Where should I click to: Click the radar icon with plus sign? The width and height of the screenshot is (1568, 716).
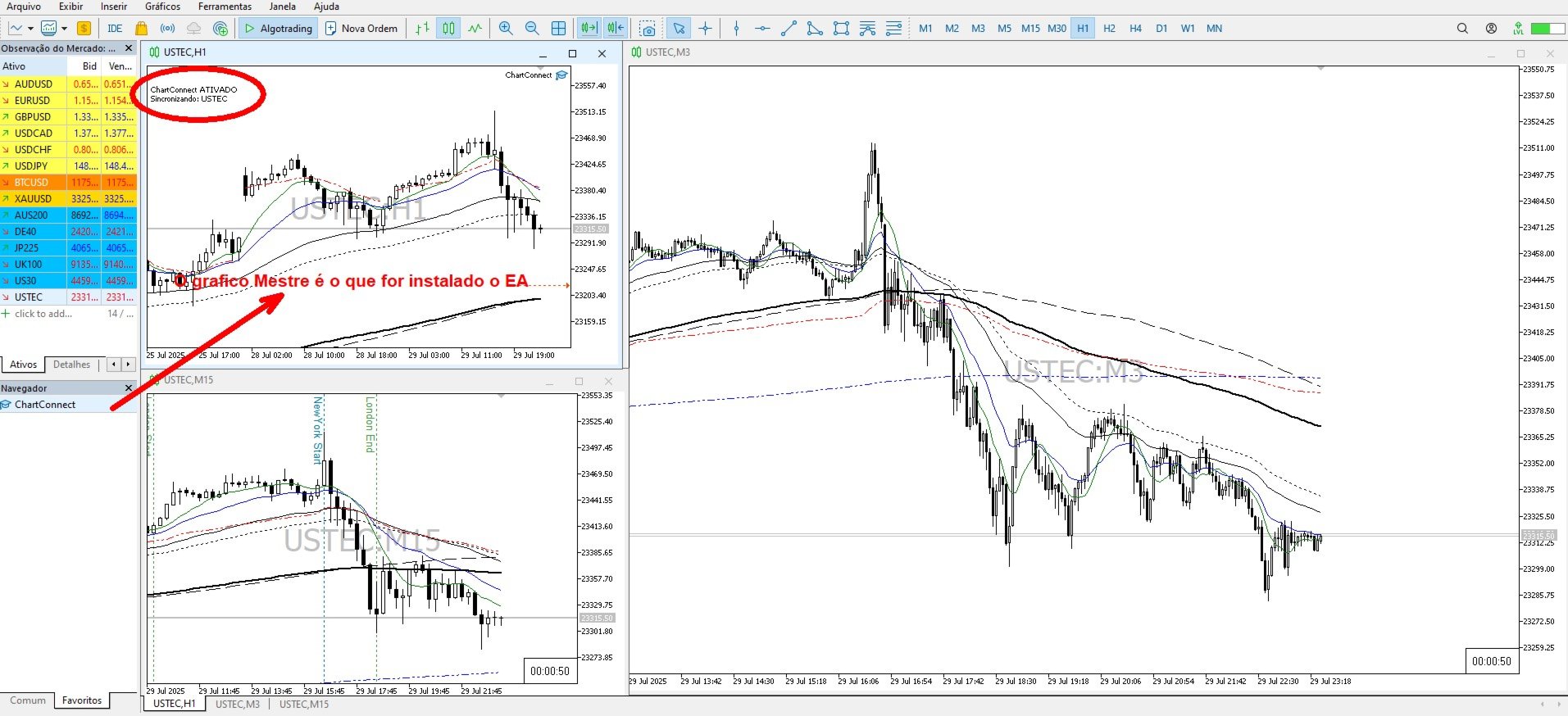point(220,29)
